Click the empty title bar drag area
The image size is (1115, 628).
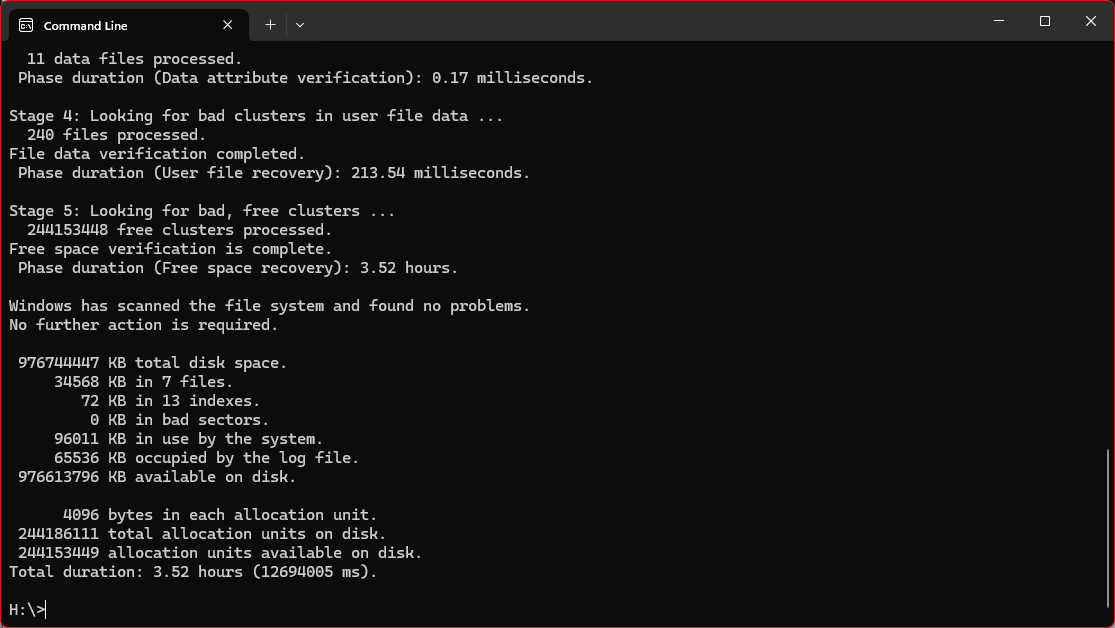point(650,22)
